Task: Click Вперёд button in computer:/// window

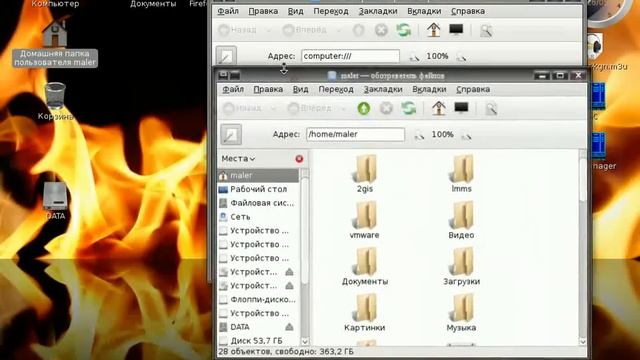Action: coord(305,30)
